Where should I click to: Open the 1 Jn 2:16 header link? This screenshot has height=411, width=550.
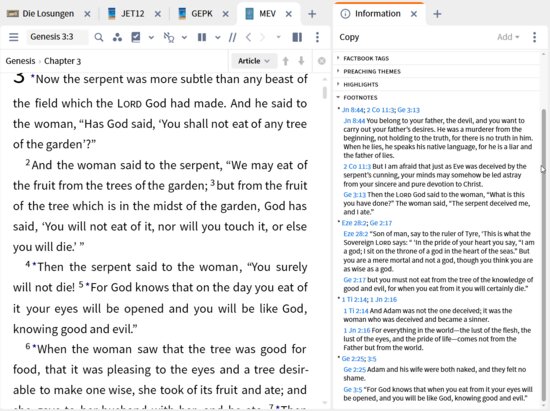tap(383, 299)
